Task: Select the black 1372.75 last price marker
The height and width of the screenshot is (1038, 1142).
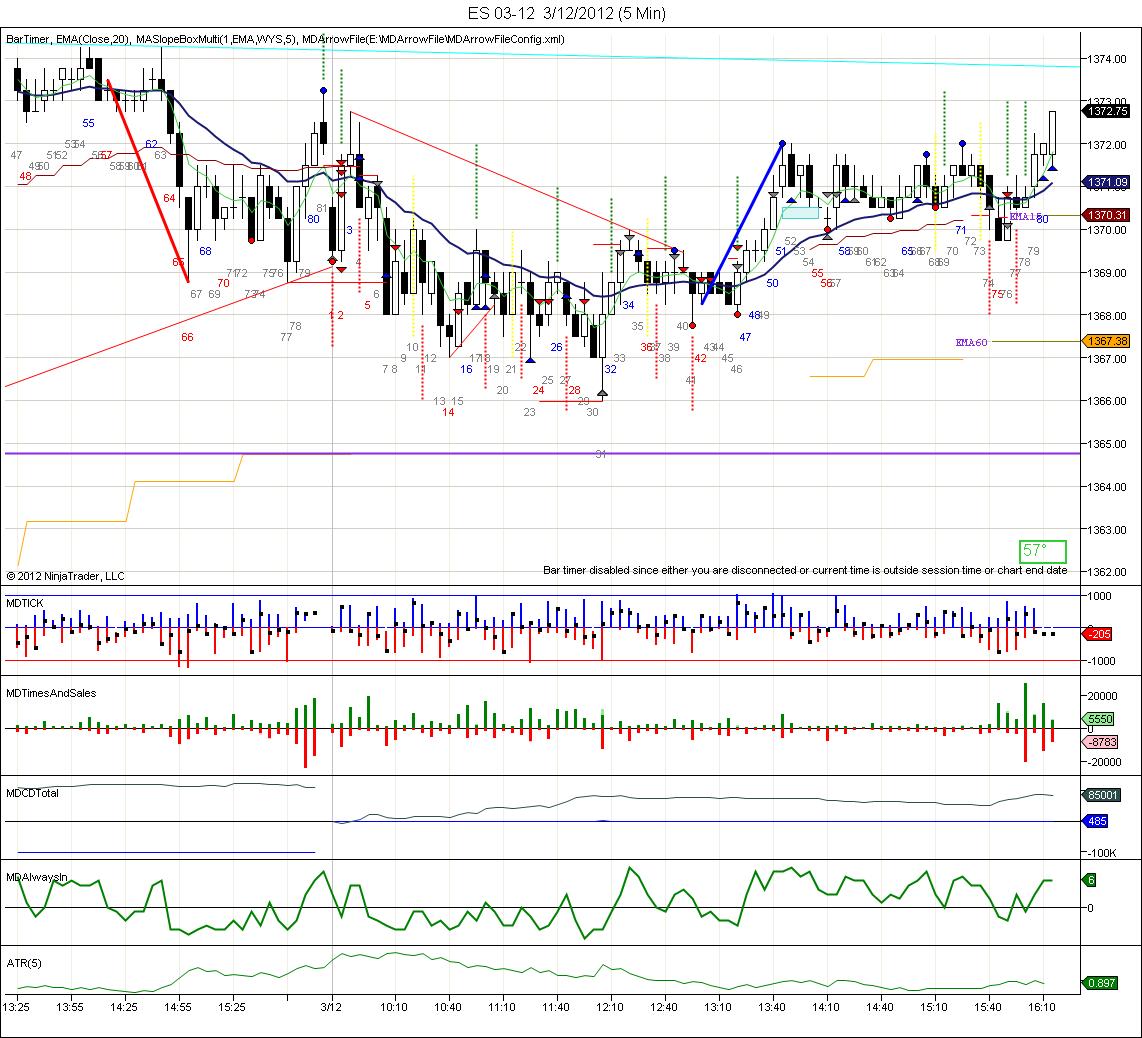Action: [x=1107, y=111]
